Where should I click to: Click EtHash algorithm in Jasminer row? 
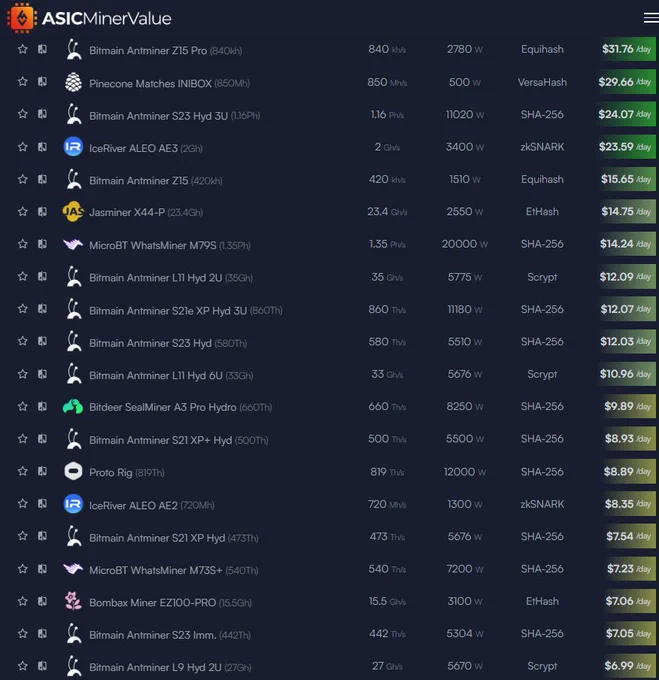542,212
